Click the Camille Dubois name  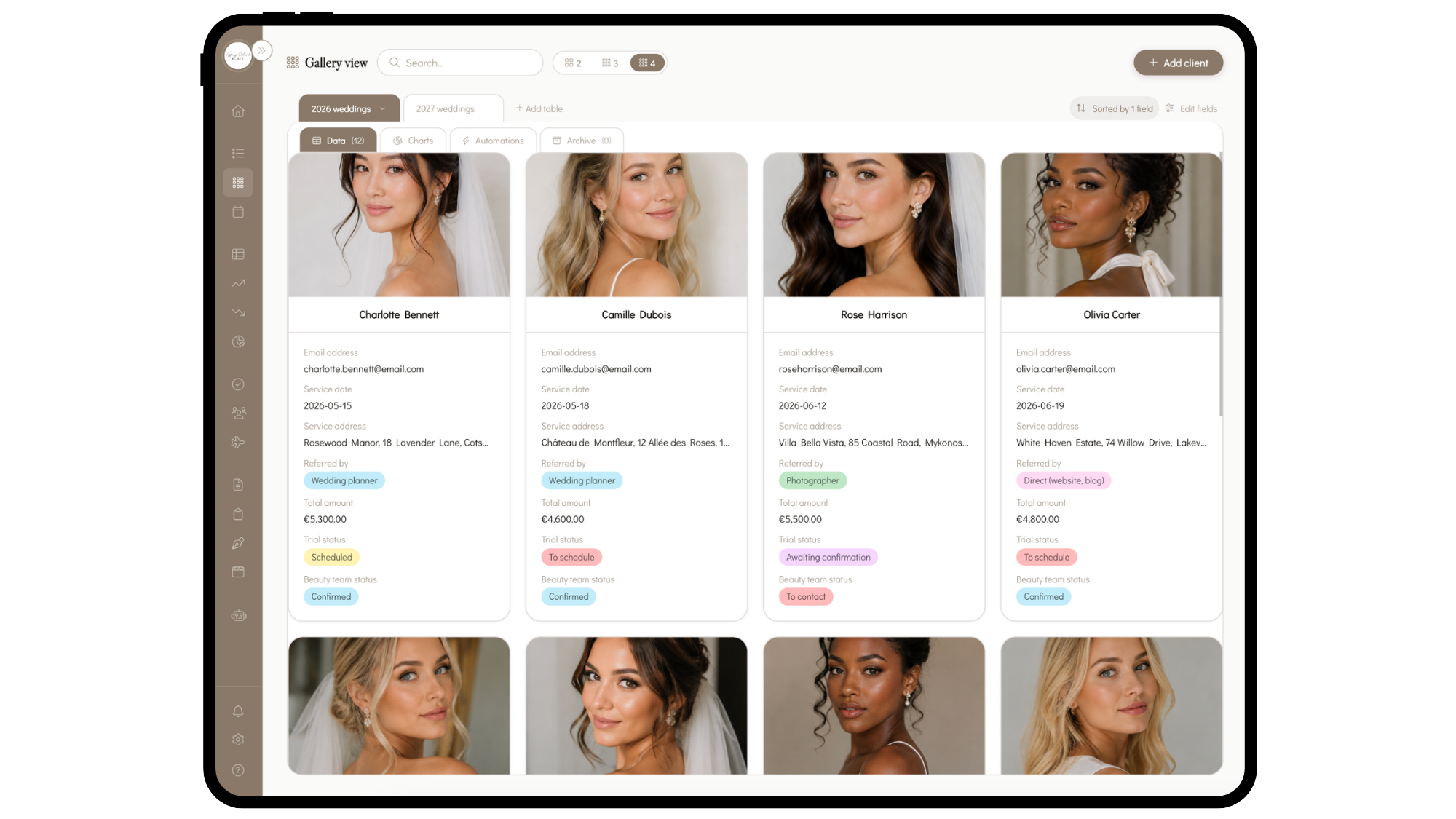point(636,315)
